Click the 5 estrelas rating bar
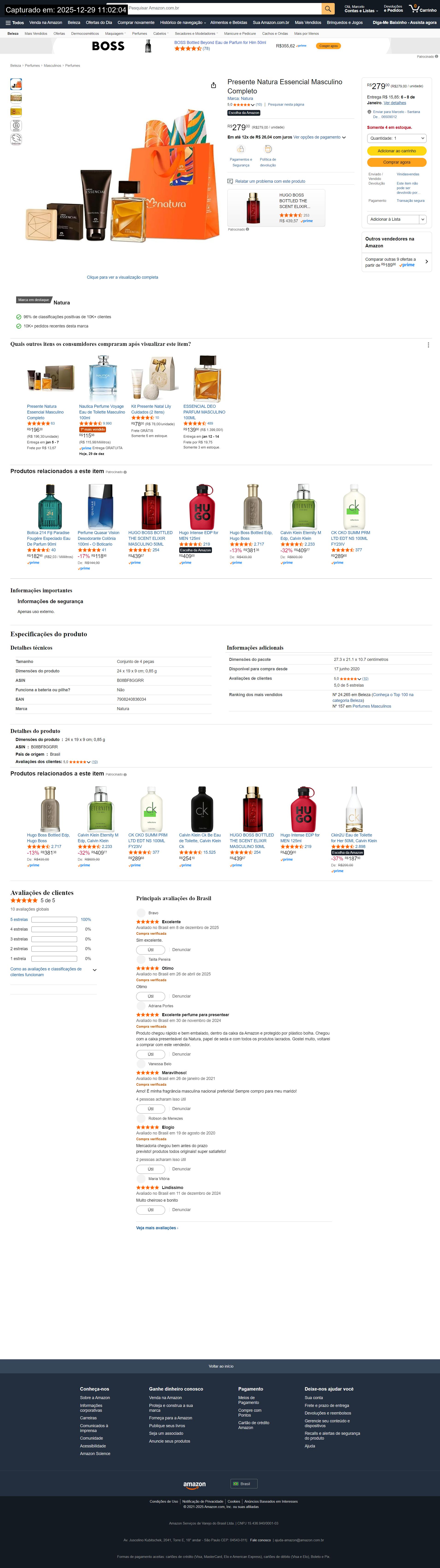440x1568 pixels. 54,920
